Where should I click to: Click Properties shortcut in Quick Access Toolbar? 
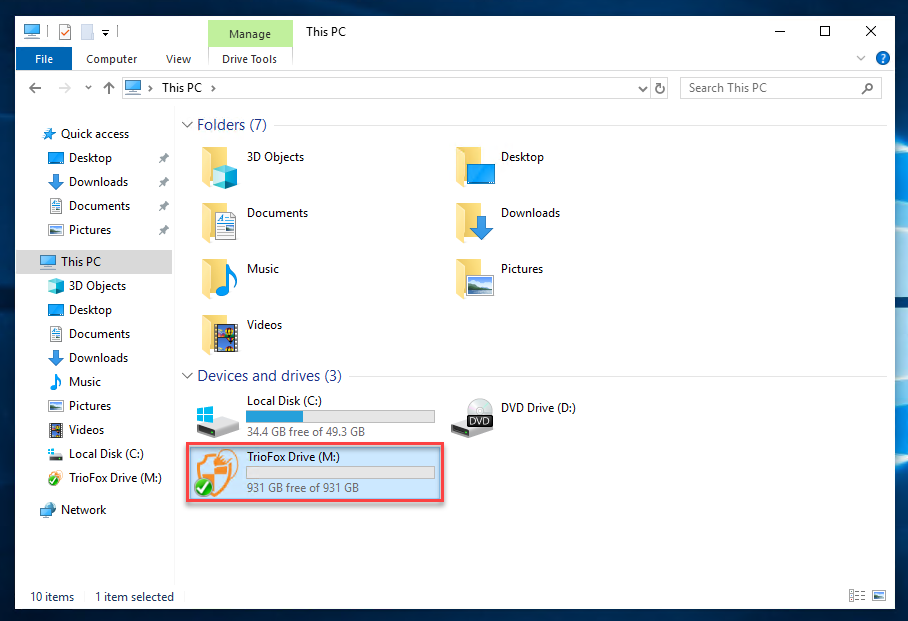point(64,31)
